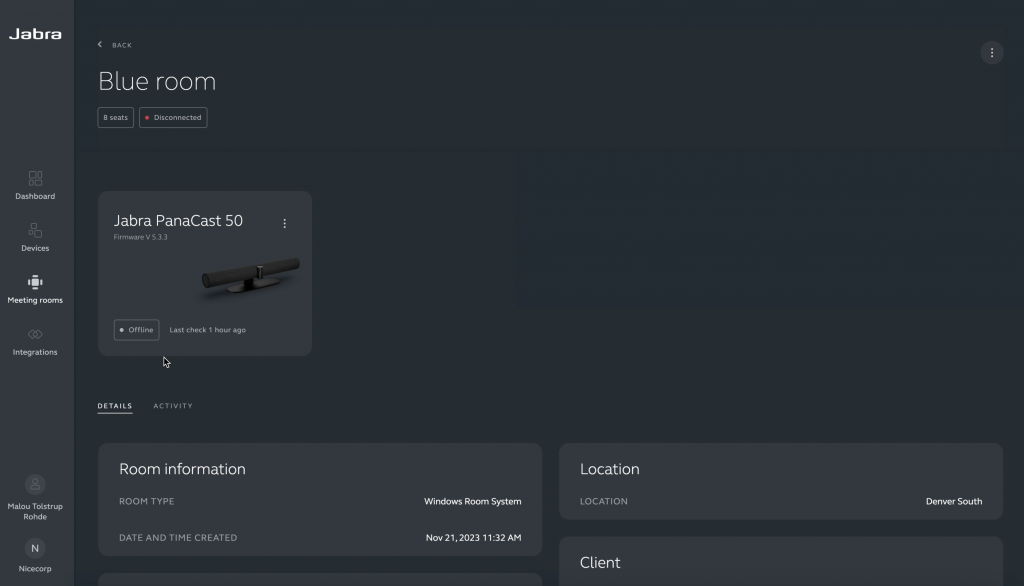The height and width of the screenshot is (586, 1024).
Task: Click the 8 seats badge
Action: tap(115, 118)
